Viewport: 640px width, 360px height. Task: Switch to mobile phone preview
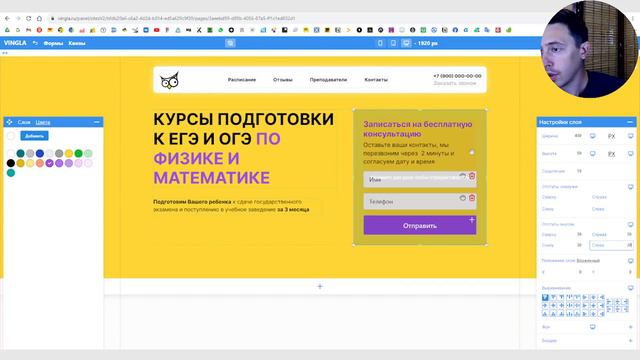380,43
